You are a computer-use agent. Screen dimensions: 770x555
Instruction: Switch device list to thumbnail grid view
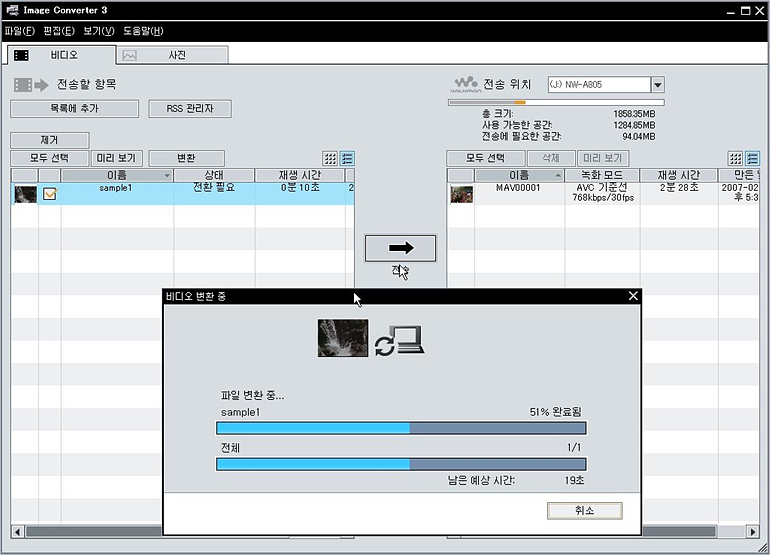(735, 158)
